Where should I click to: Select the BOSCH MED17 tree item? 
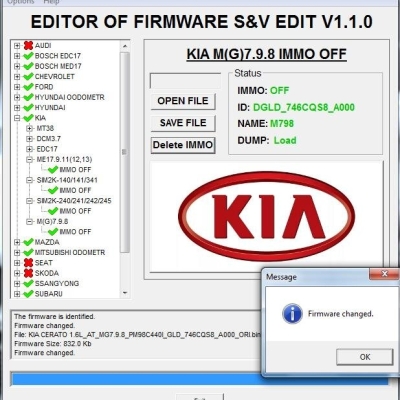[x=58, y=66]
